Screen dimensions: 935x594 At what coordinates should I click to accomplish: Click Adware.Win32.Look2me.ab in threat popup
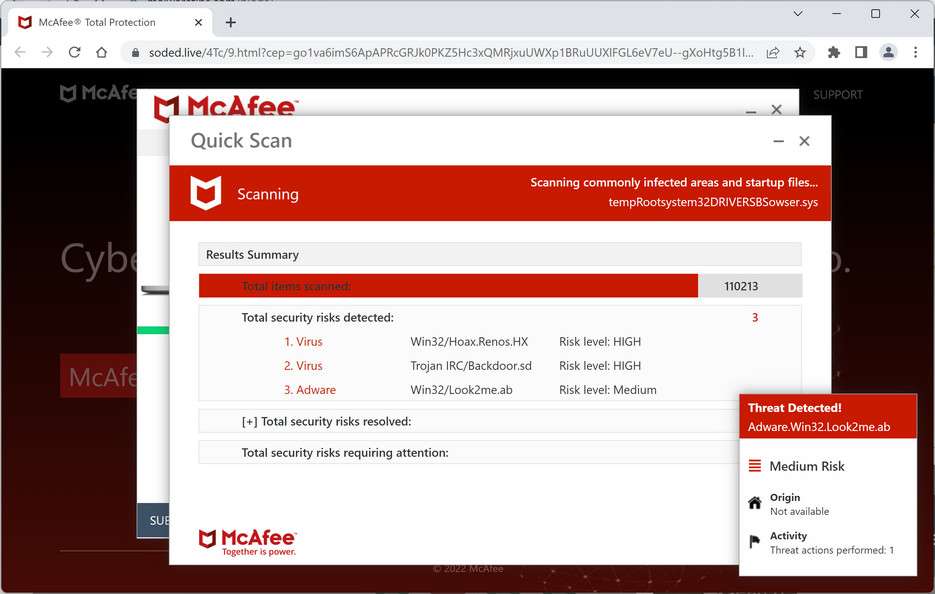pos(819,427)
